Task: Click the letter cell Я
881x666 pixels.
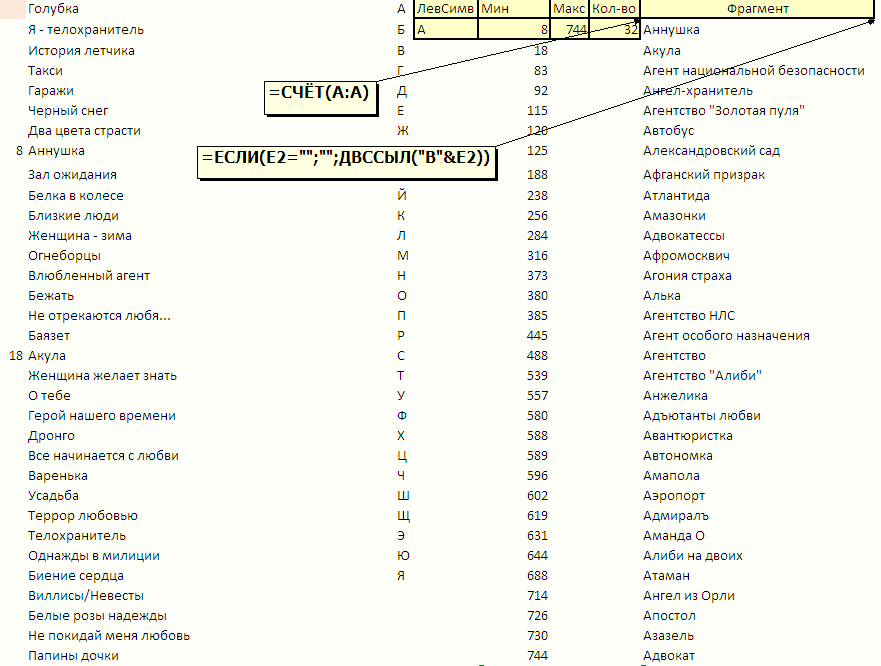Action: [401, 576]
